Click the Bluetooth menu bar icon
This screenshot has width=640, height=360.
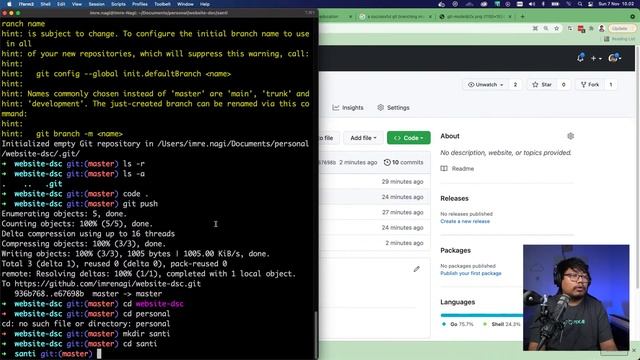point(543,4)
